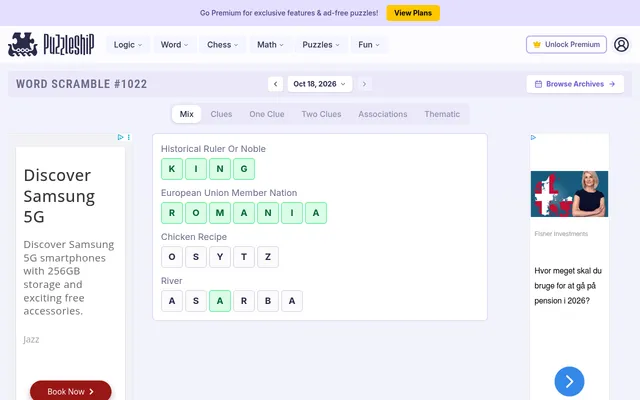Click the WORD SCRAMBLE #1022 heading

(82, 84)
